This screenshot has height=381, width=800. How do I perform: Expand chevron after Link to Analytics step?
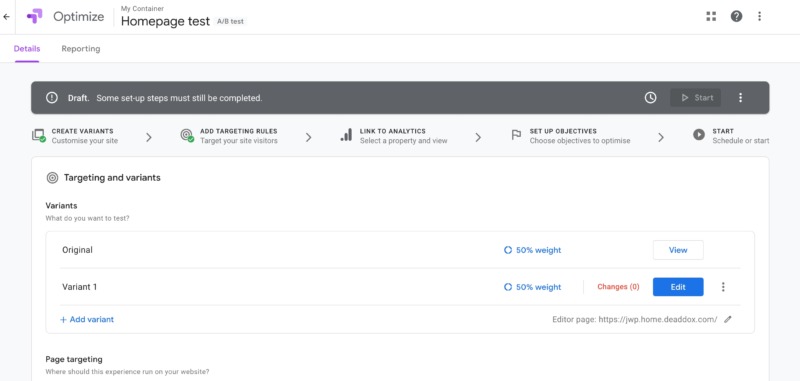[x=478, y=137]
